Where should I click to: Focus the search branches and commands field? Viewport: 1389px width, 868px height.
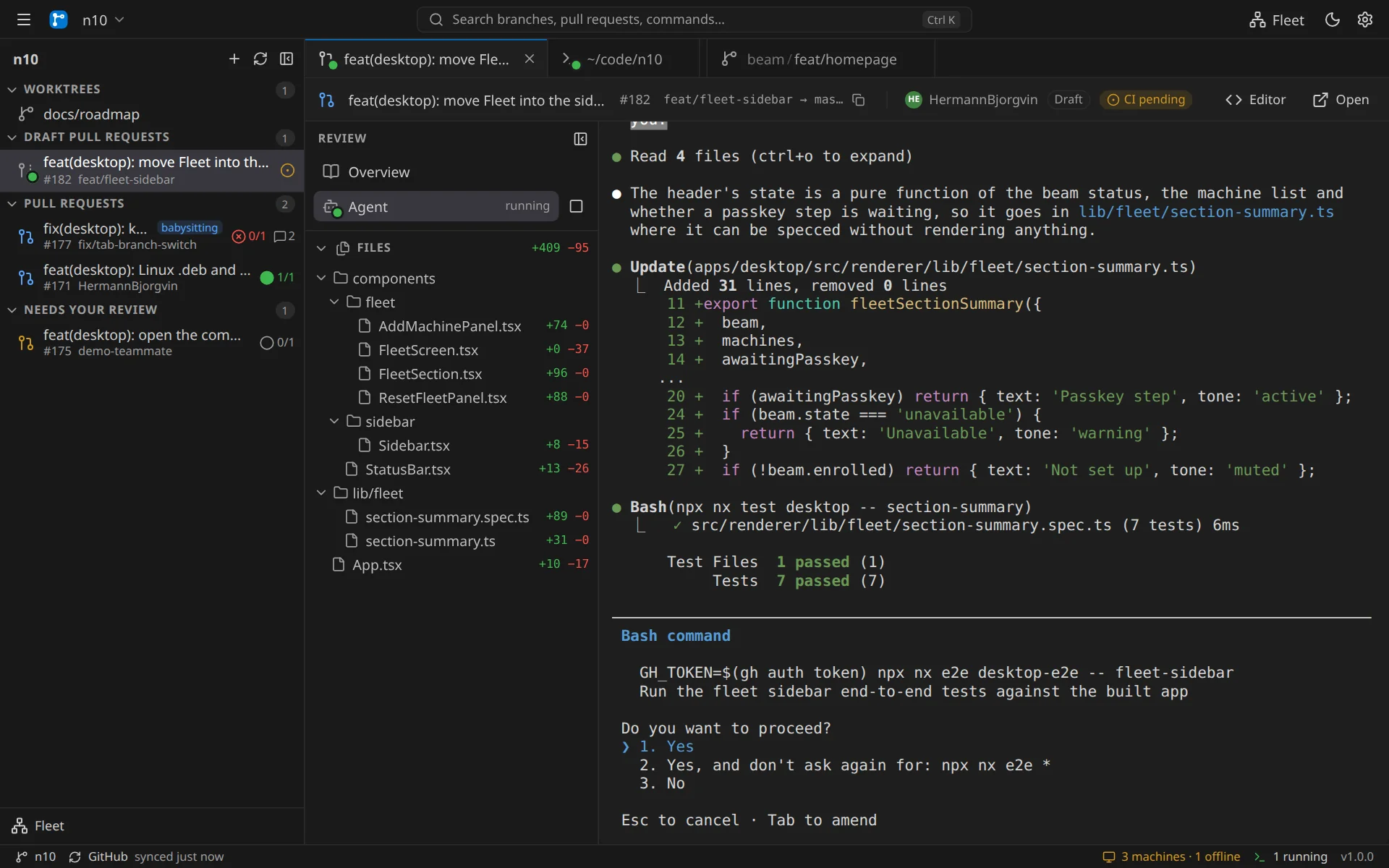pyautogui.click(x=694, y=20)
